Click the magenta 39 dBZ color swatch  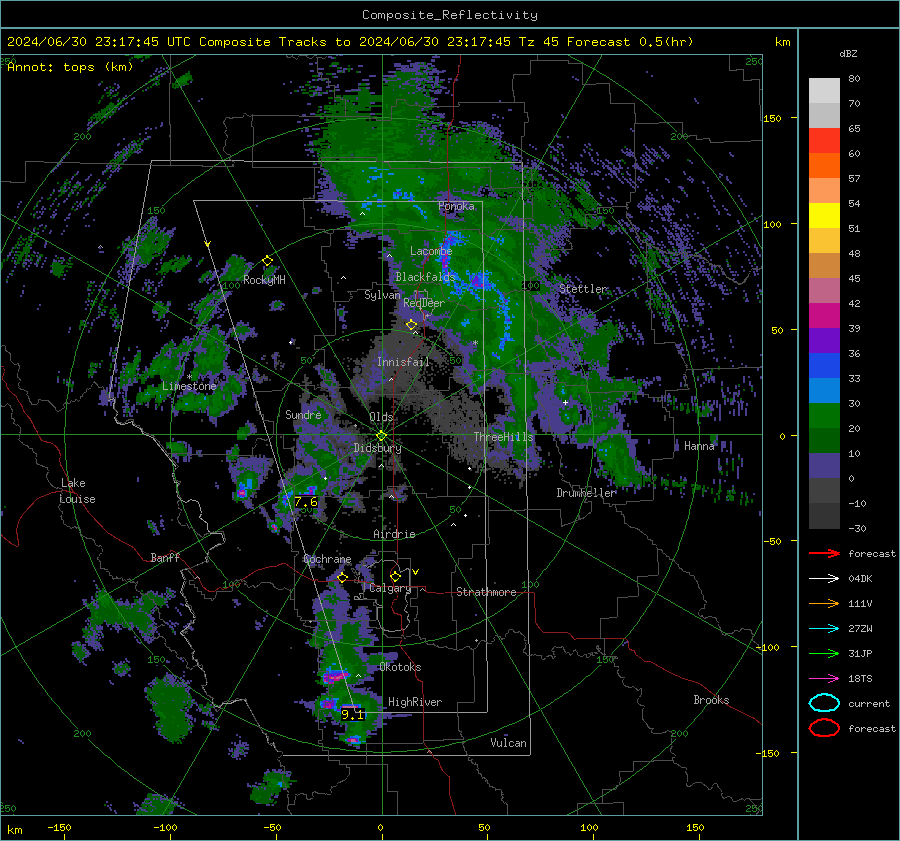coord(824,316)
